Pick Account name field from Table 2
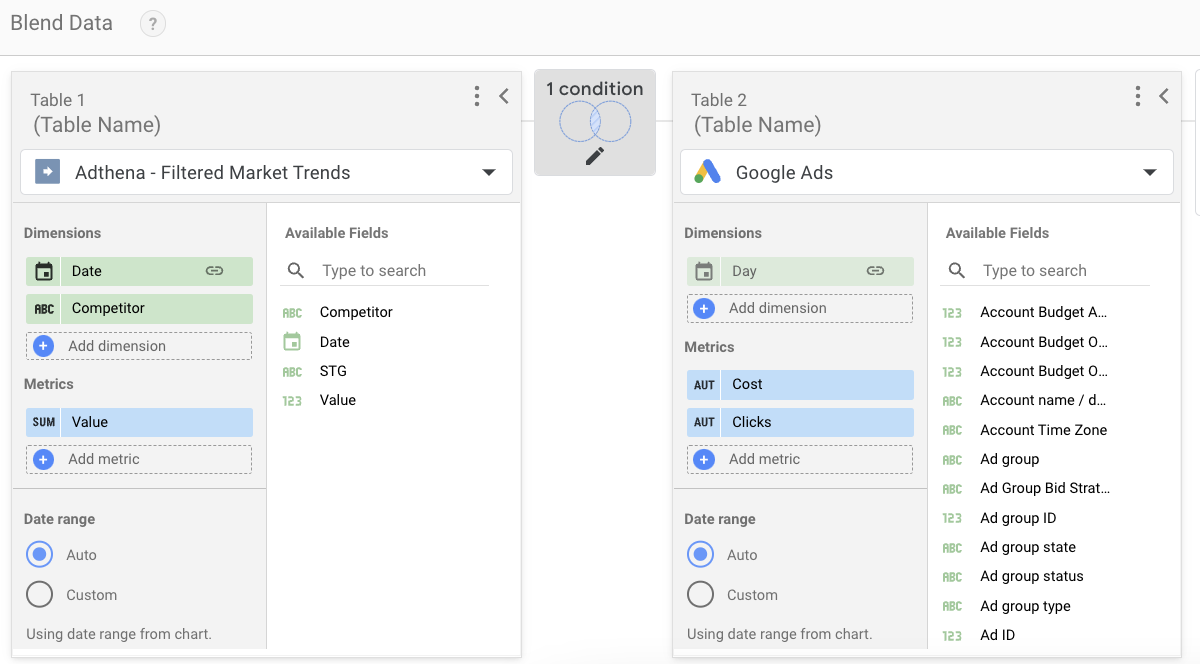The image size is (1200, 664). point(1043,400)
